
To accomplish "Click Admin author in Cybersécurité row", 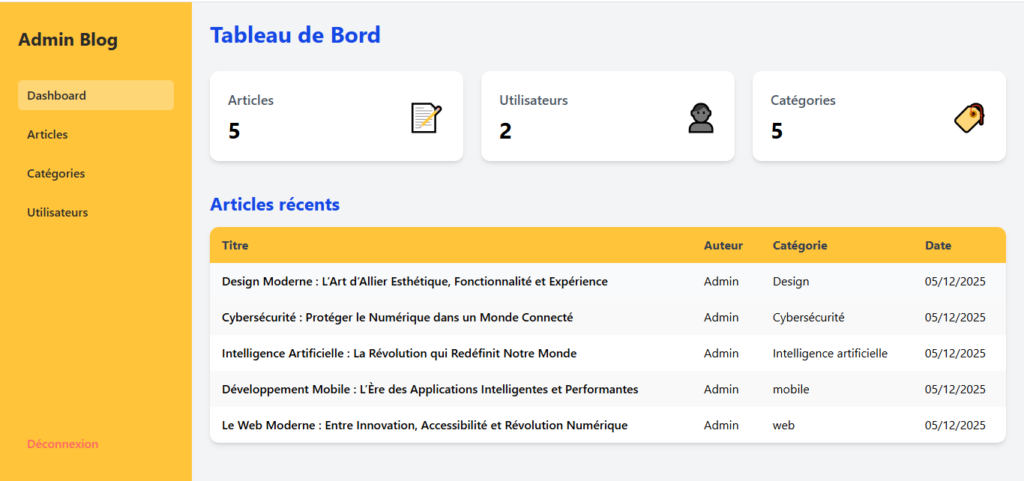I will pyautogui.click(x=722, y=317).
